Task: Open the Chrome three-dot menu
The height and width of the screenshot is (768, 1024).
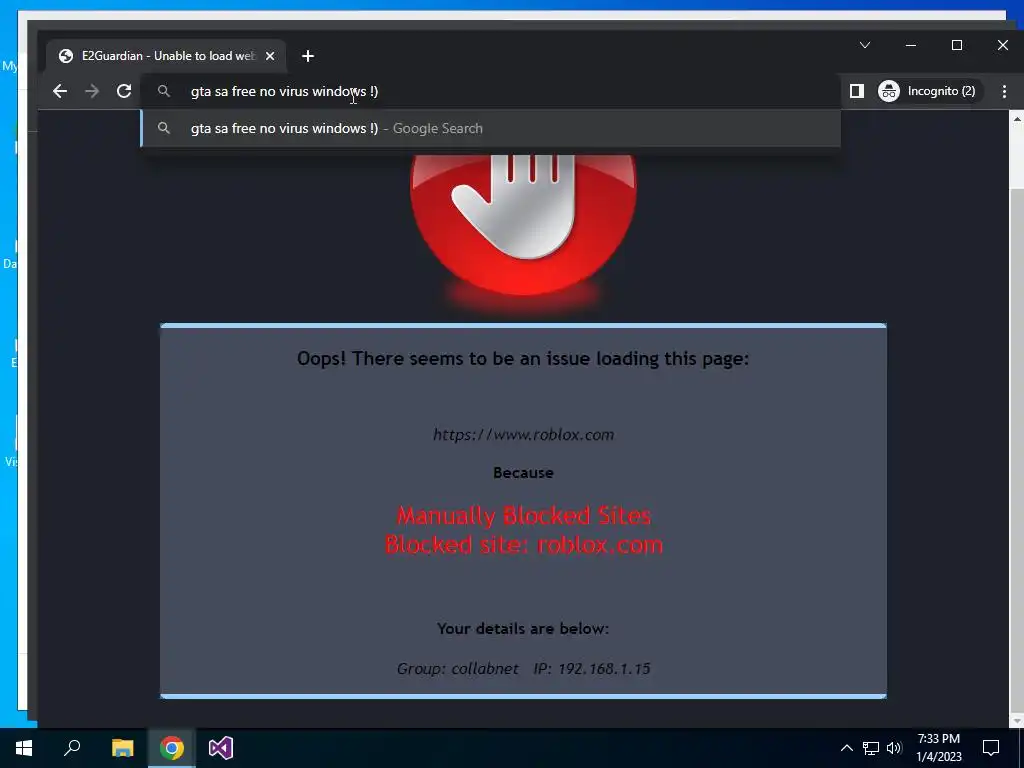Action: pyautogui.click(x=1004, y=91)
